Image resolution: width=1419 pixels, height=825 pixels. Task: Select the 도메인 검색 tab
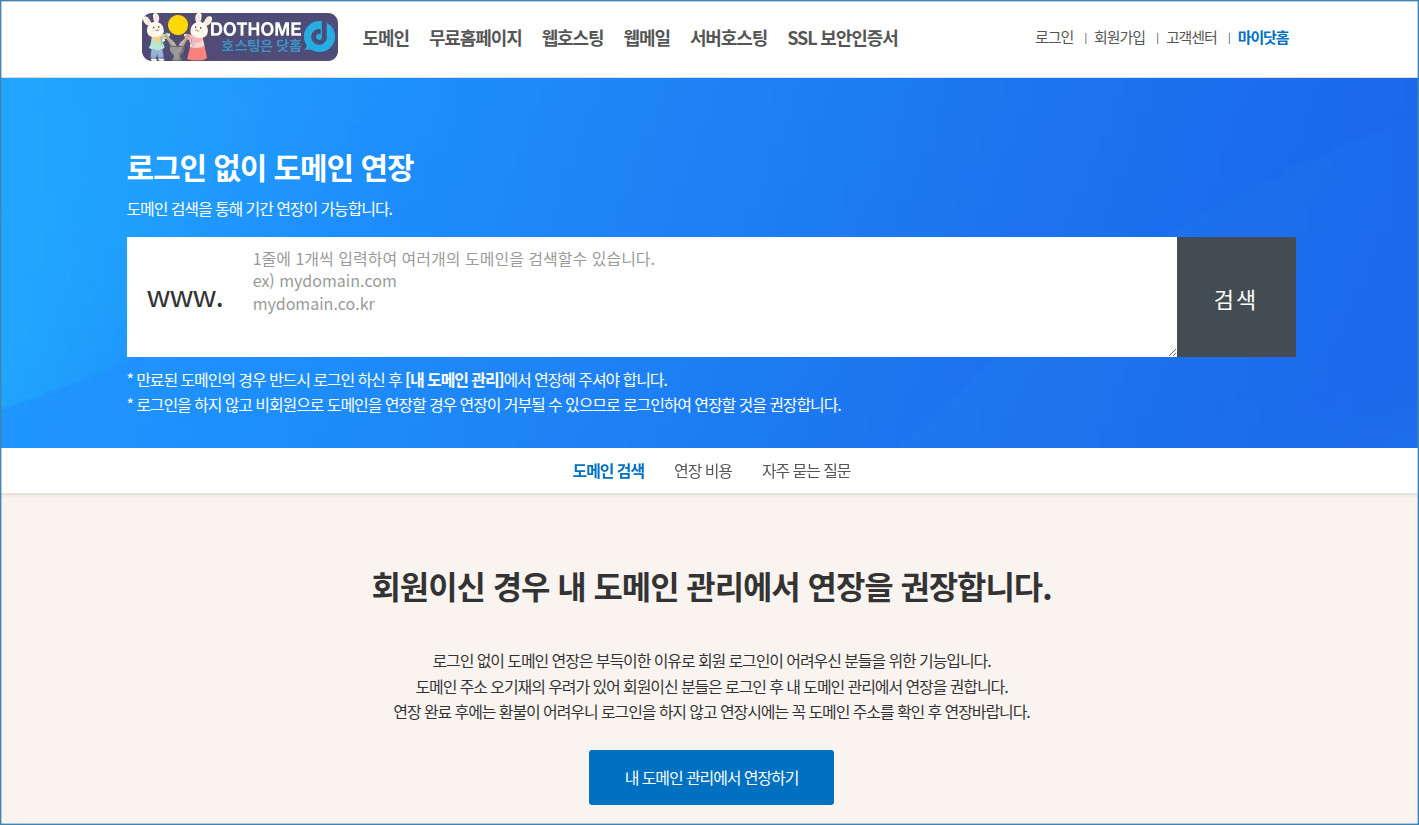tap(608, 471)
